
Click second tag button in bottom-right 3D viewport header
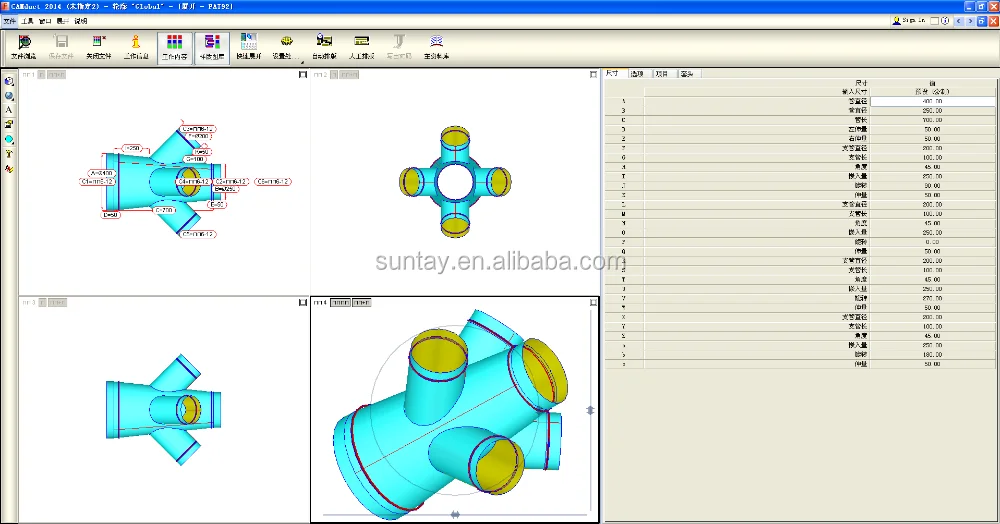click(x=362, y=303)
